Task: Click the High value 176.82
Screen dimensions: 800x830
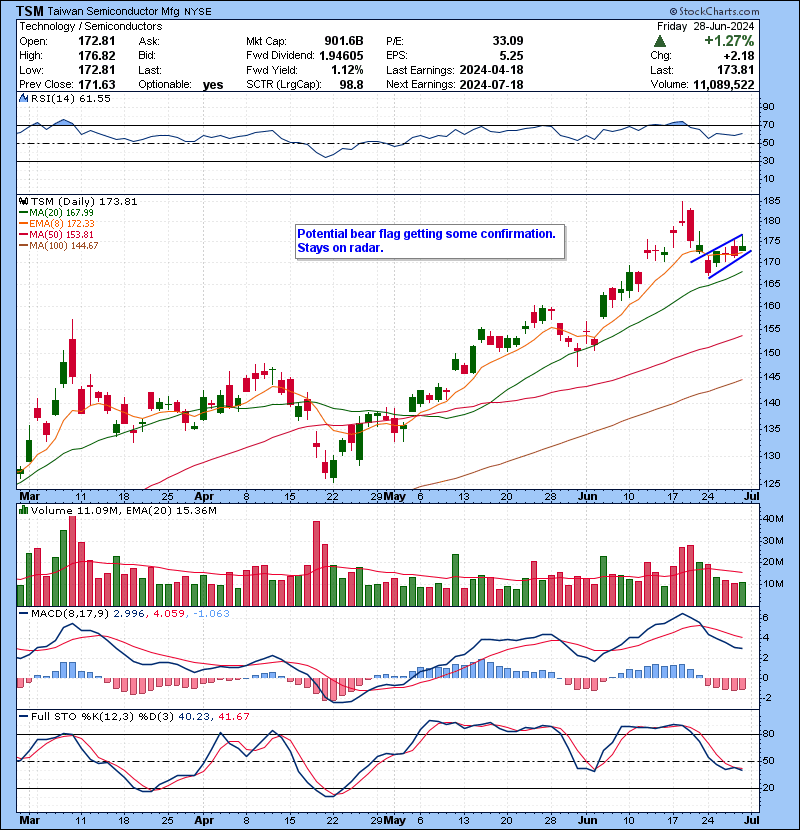Action: click(x=96, y=56)
